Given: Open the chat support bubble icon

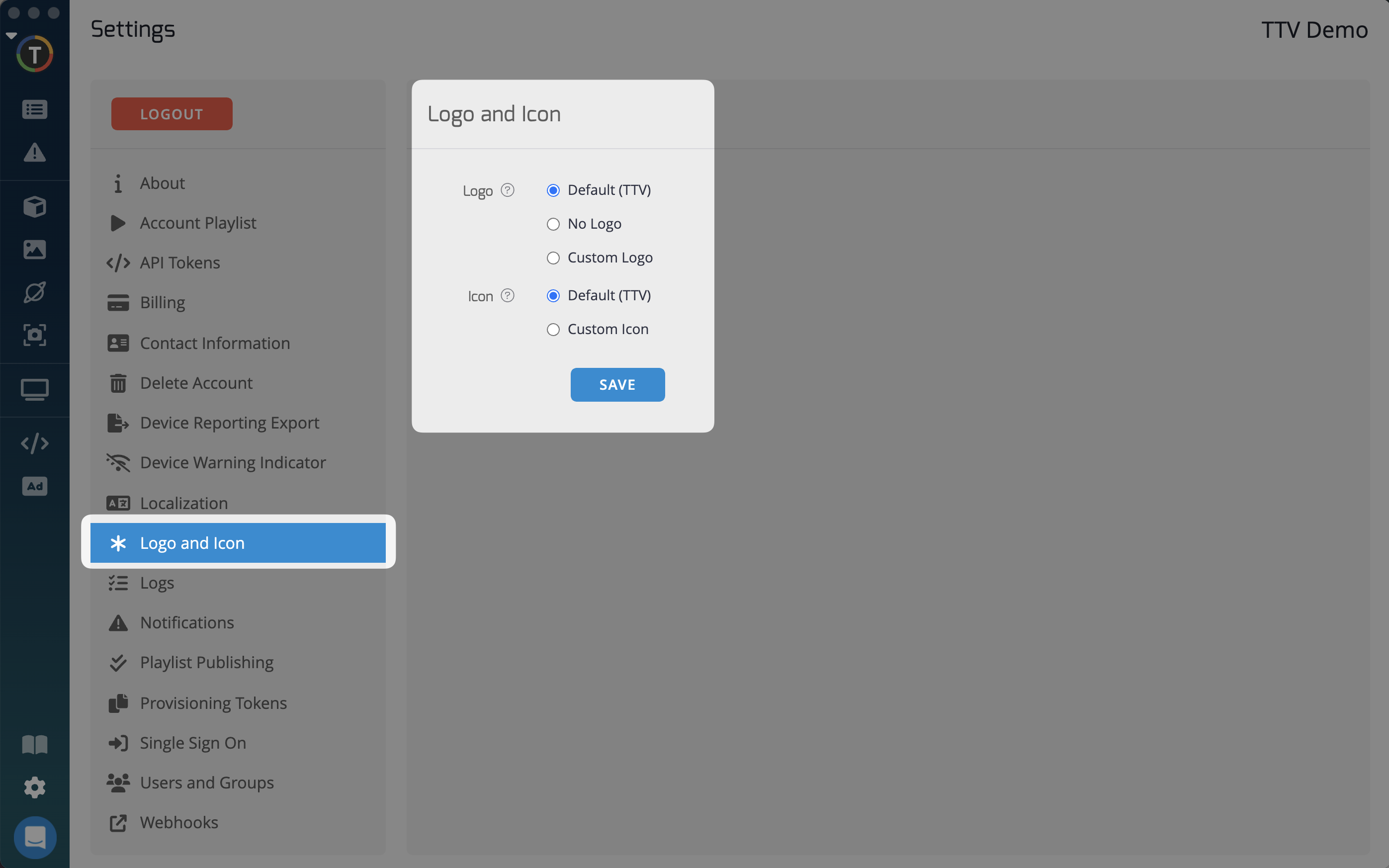Looking at the screenshot, I should click(x=34, y=837).
